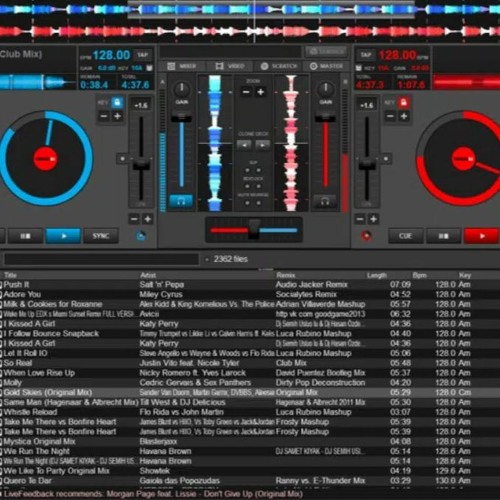This screenshot has width=500, height=500.
Task: Select 'Let It Roll IO' track
Action: click(250, 353)
